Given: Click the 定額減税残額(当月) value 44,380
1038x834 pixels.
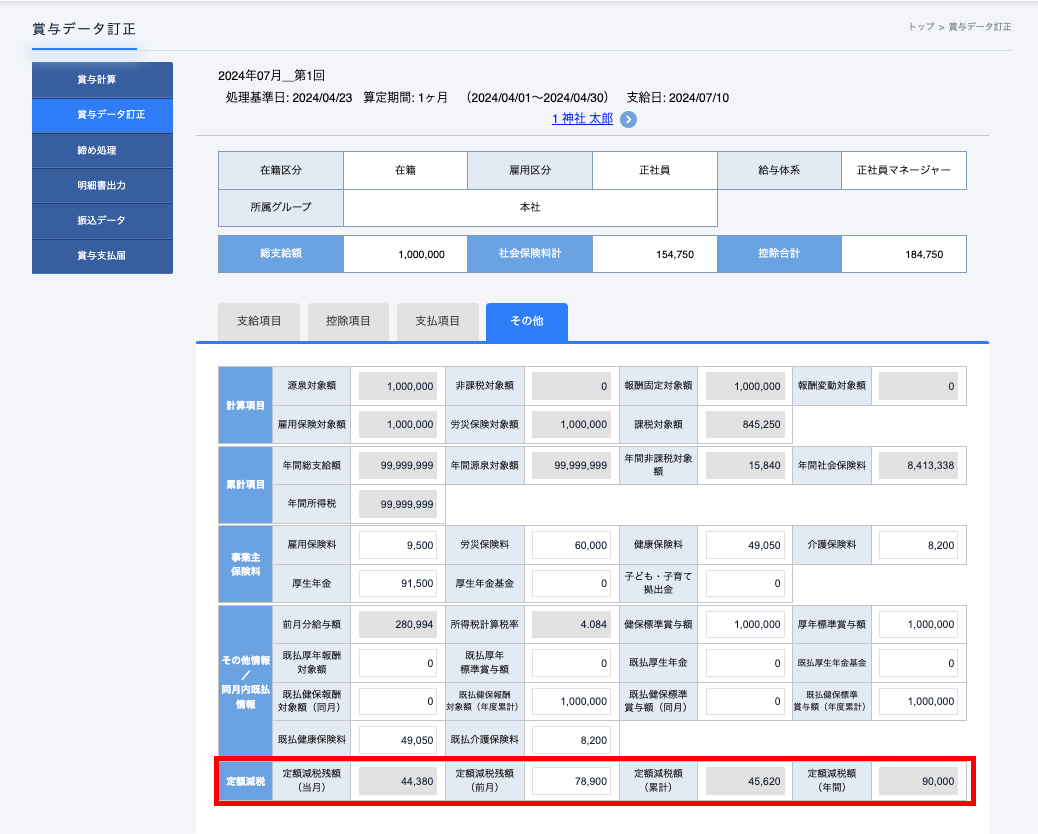Looking at the screenshot, I should click(398, 781).
